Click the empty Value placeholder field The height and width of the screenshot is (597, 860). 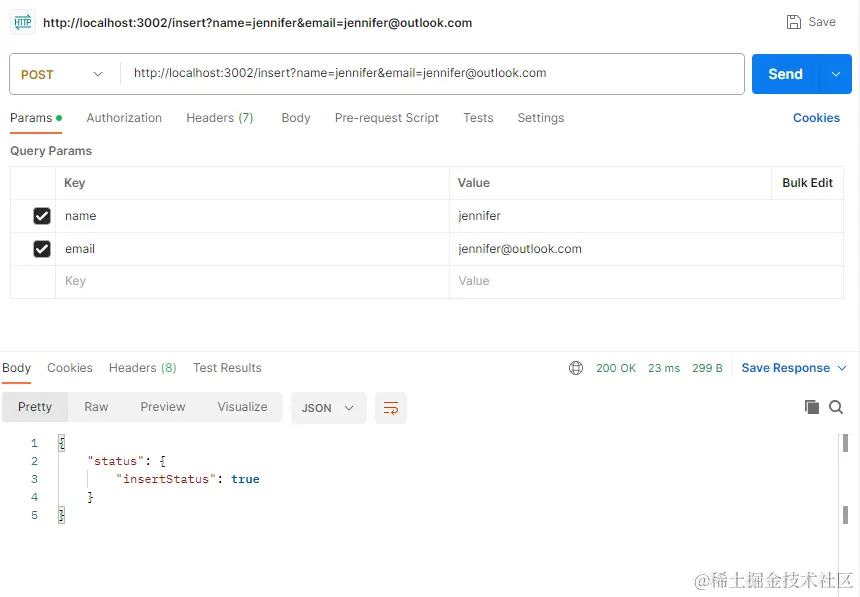click(x=646, y=281)
